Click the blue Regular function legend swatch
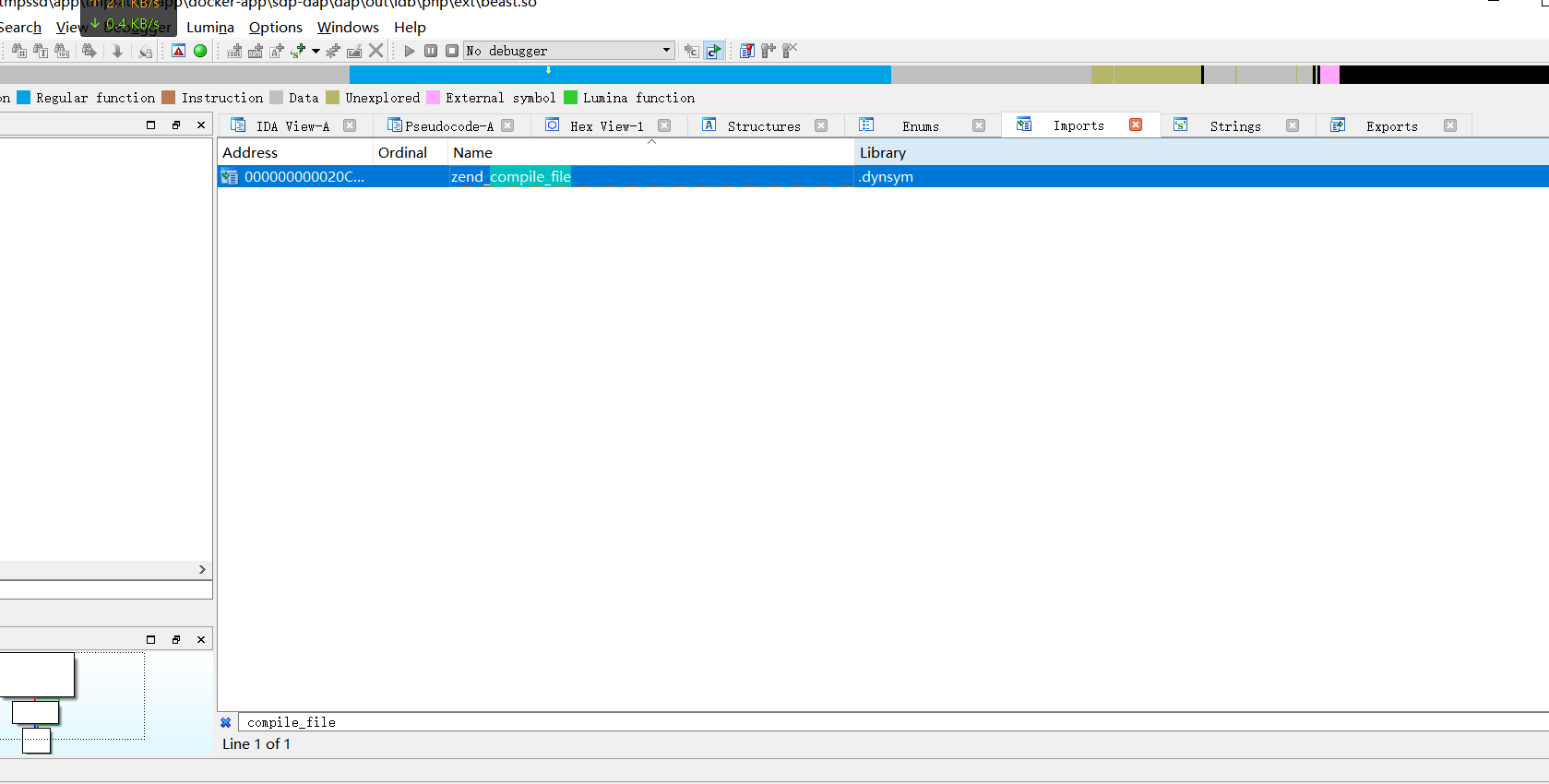 (24, 98)
